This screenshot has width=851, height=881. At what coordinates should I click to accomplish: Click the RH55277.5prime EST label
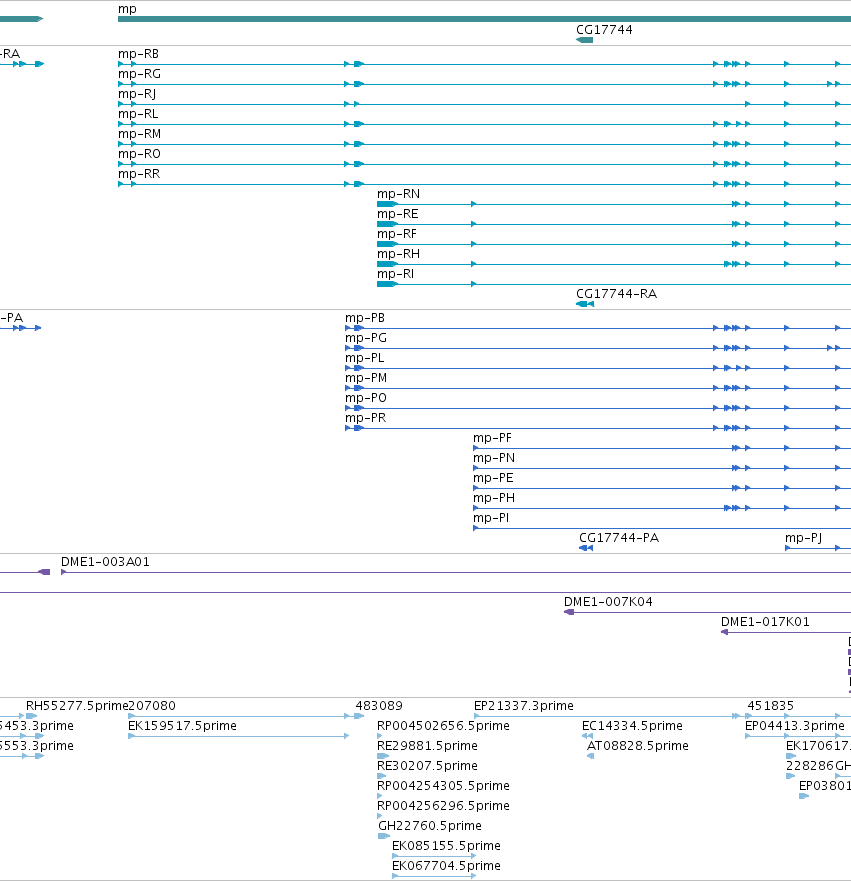(x=77, y=706)
